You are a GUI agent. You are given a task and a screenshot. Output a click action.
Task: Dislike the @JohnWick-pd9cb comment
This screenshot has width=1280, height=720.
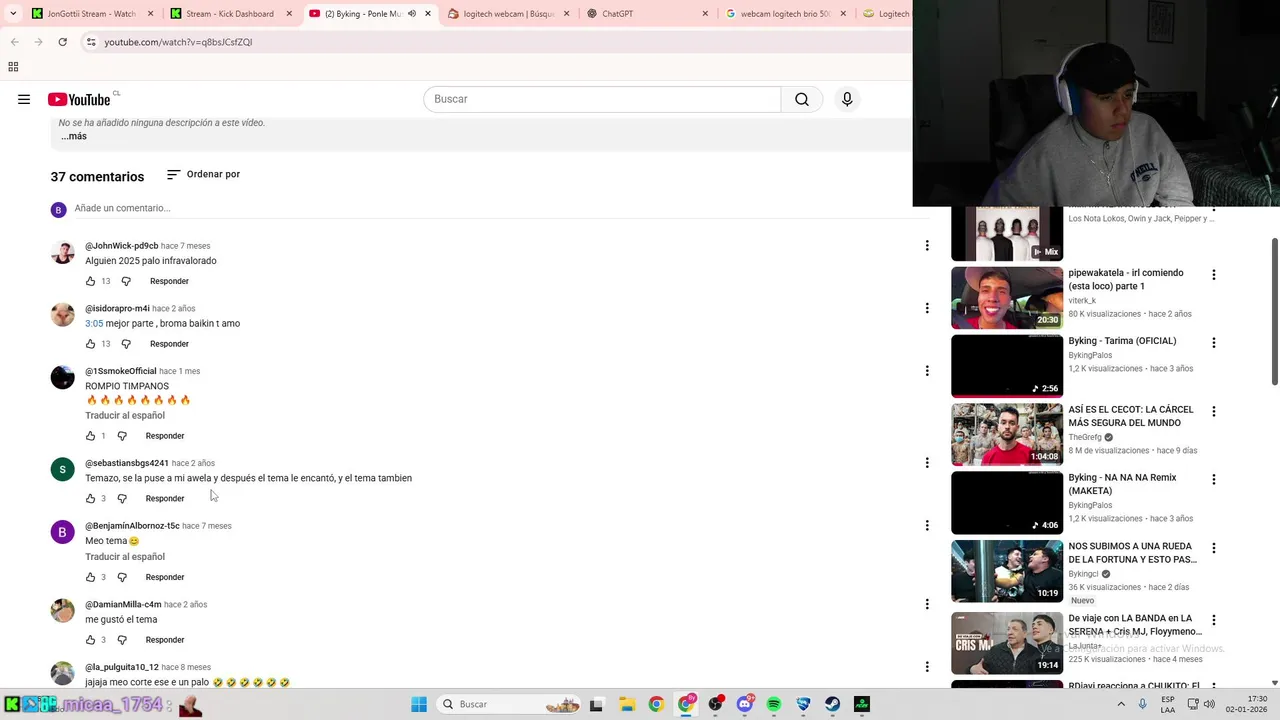point(126,281)
